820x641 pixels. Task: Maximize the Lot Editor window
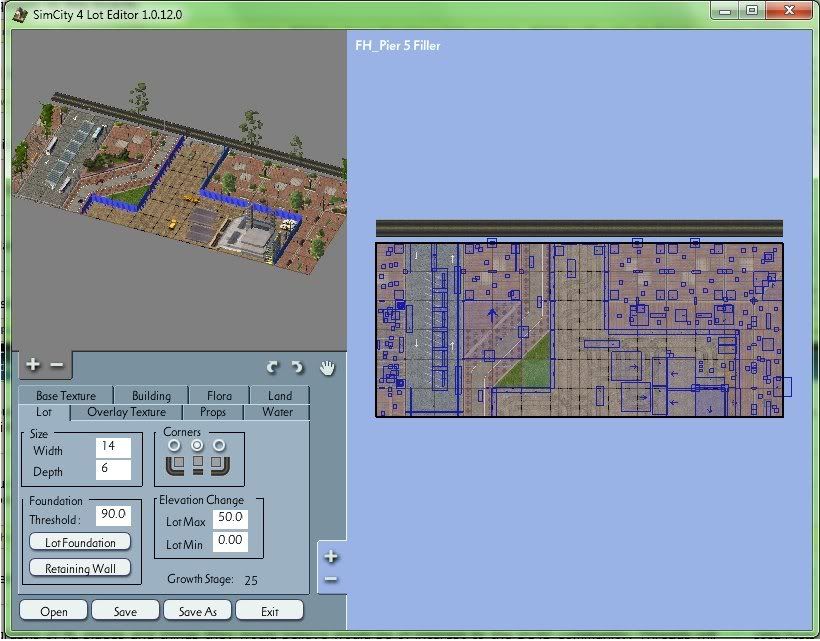[752, 11]
